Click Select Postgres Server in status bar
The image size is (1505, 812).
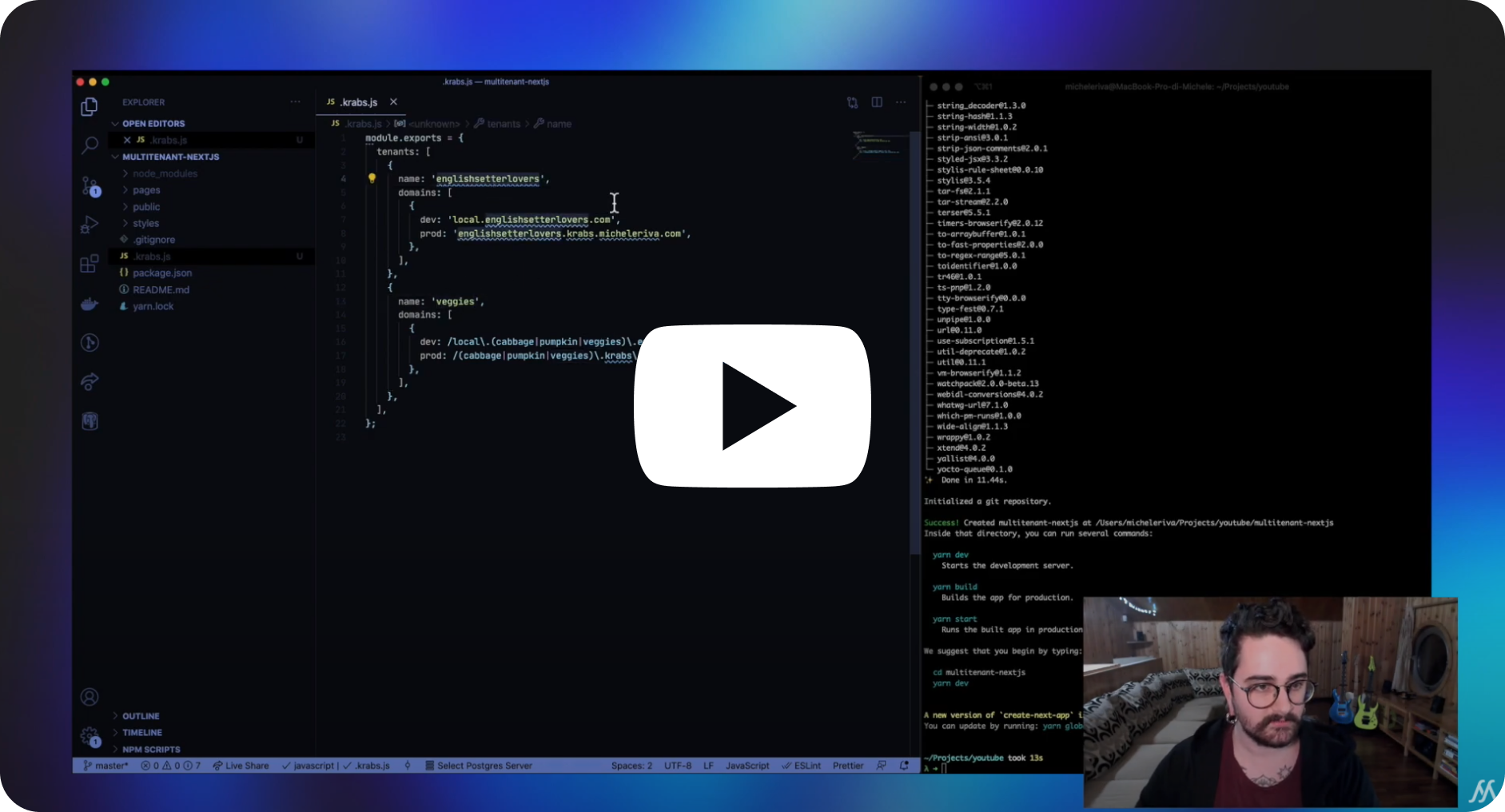[x=479, y=766]
